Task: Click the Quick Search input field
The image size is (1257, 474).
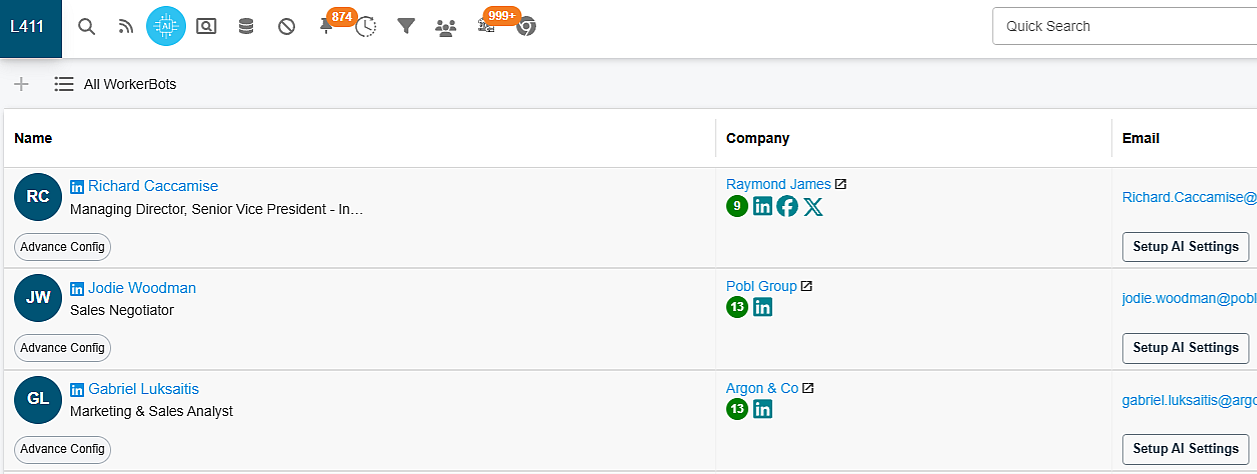Action: (x=1120, y=26)
